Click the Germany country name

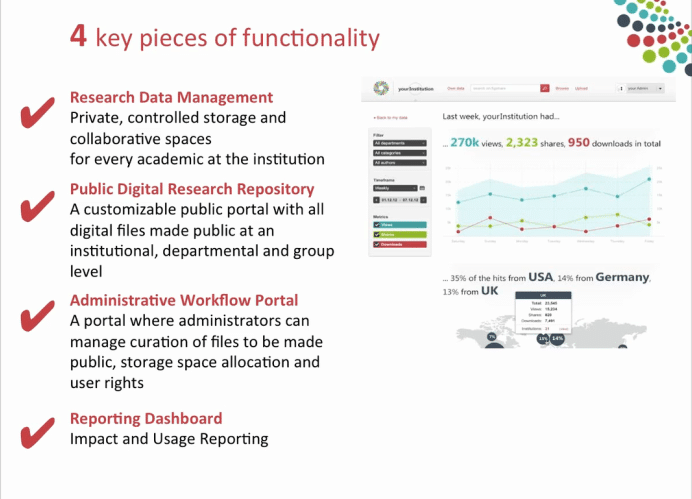coord(622,277)
